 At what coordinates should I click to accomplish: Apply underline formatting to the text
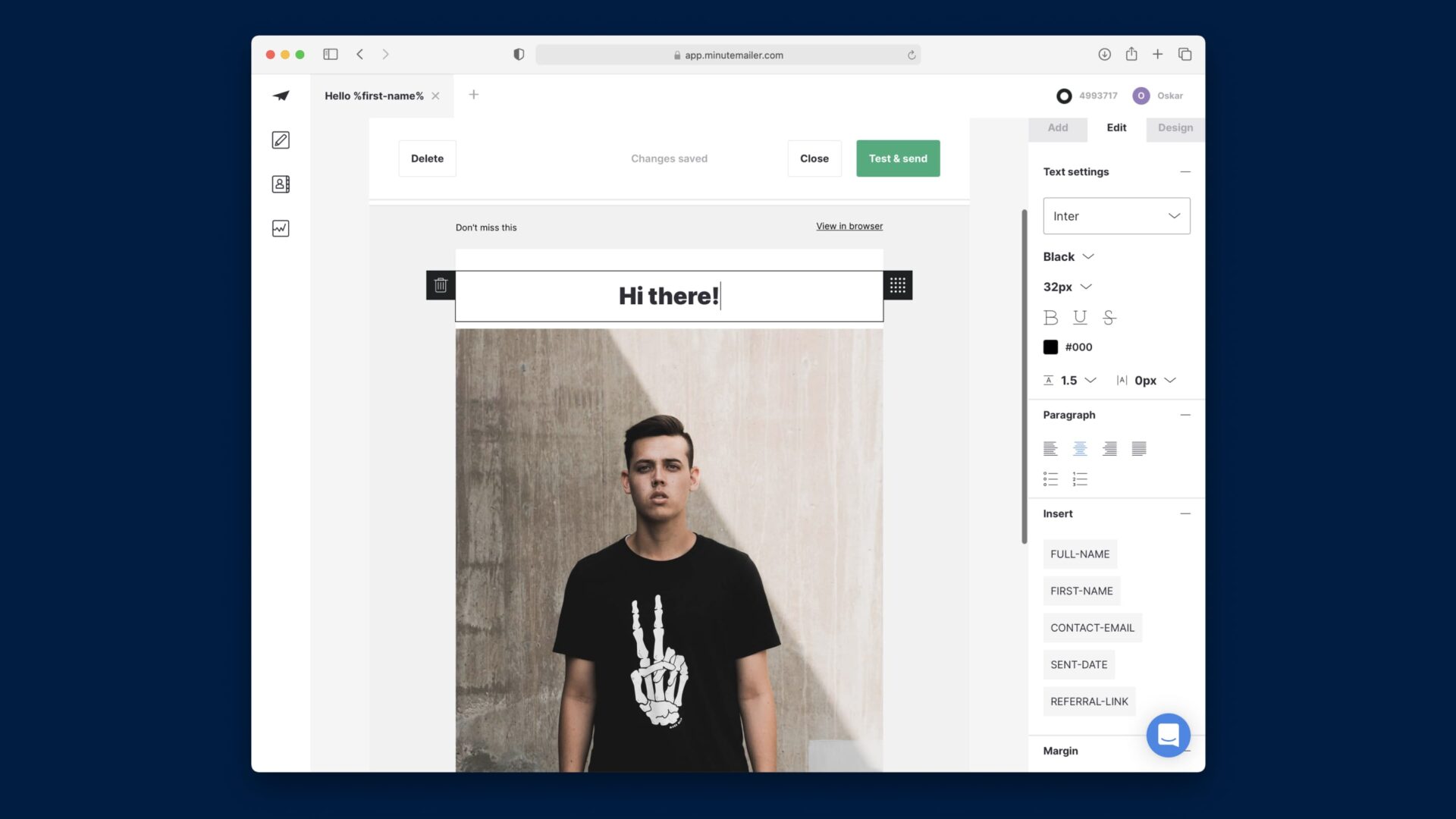click(1080, 318)
